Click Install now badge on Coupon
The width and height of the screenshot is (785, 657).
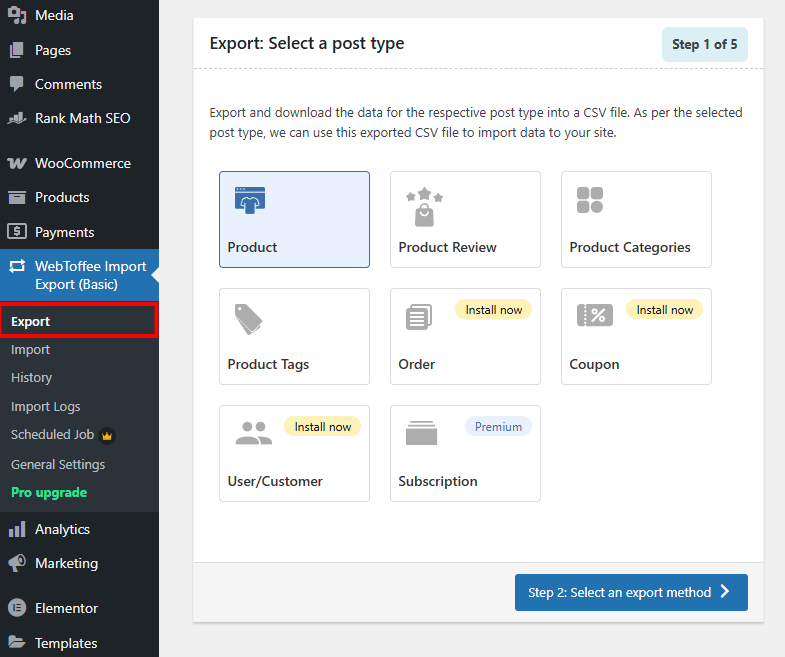point(665,310)
